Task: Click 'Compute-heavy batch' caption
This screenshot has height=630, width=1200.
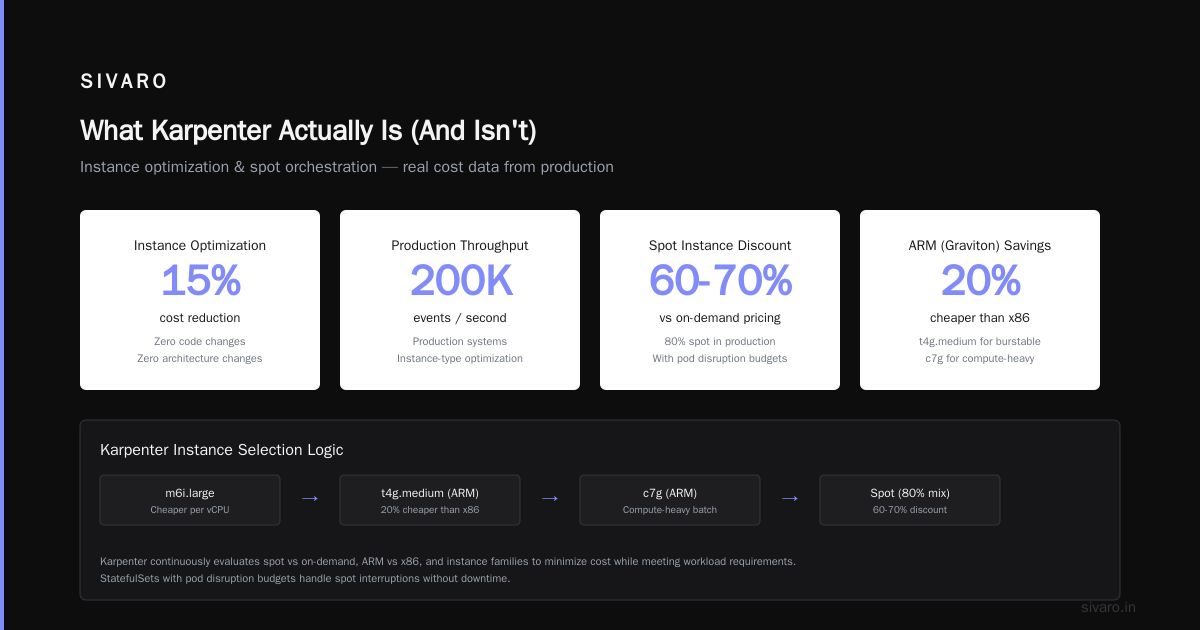Action: [670, 510]
